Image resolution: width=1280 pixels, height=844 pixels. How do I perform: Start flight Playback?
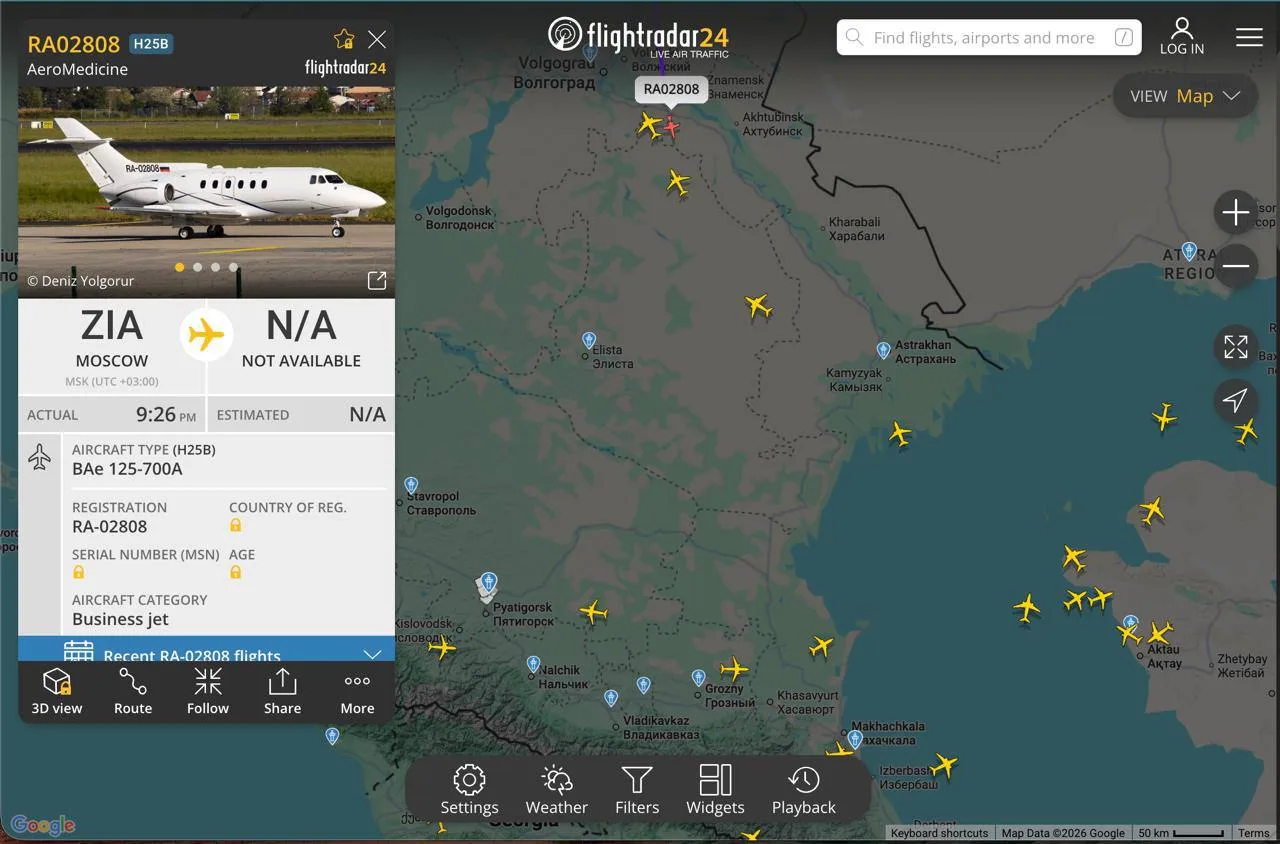803,790
